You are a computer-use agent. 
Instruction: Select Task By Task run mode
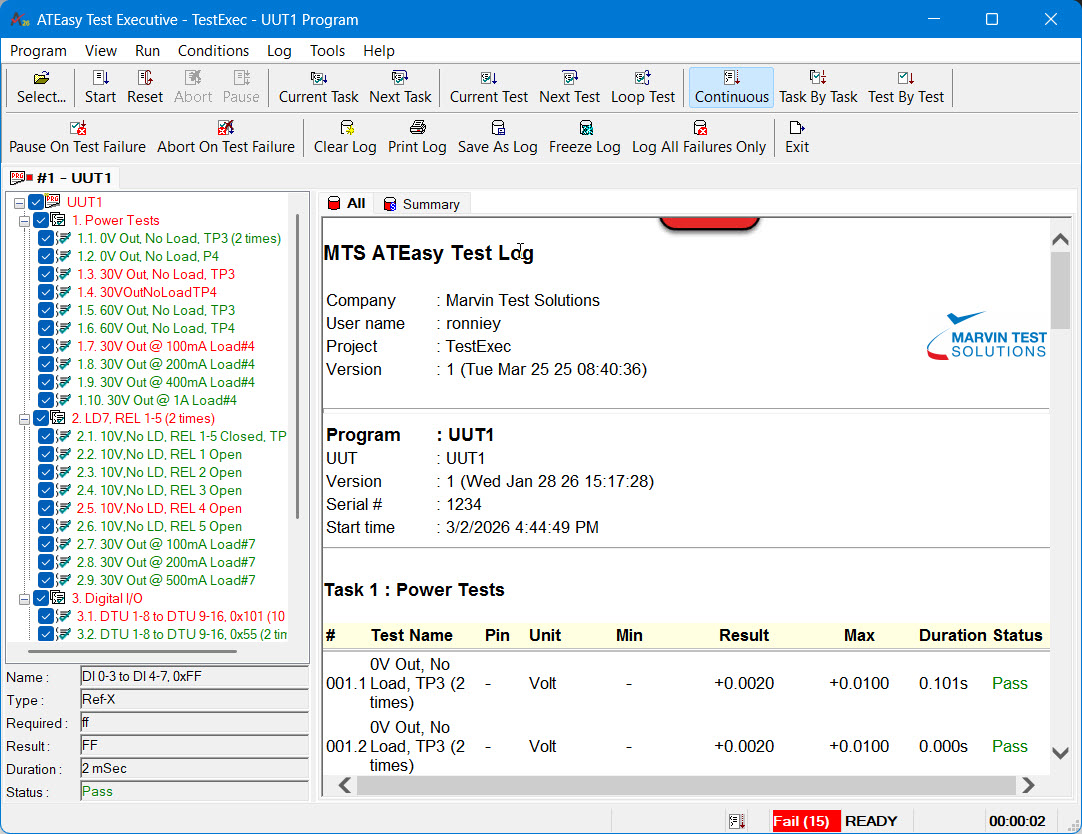(818, 87)
